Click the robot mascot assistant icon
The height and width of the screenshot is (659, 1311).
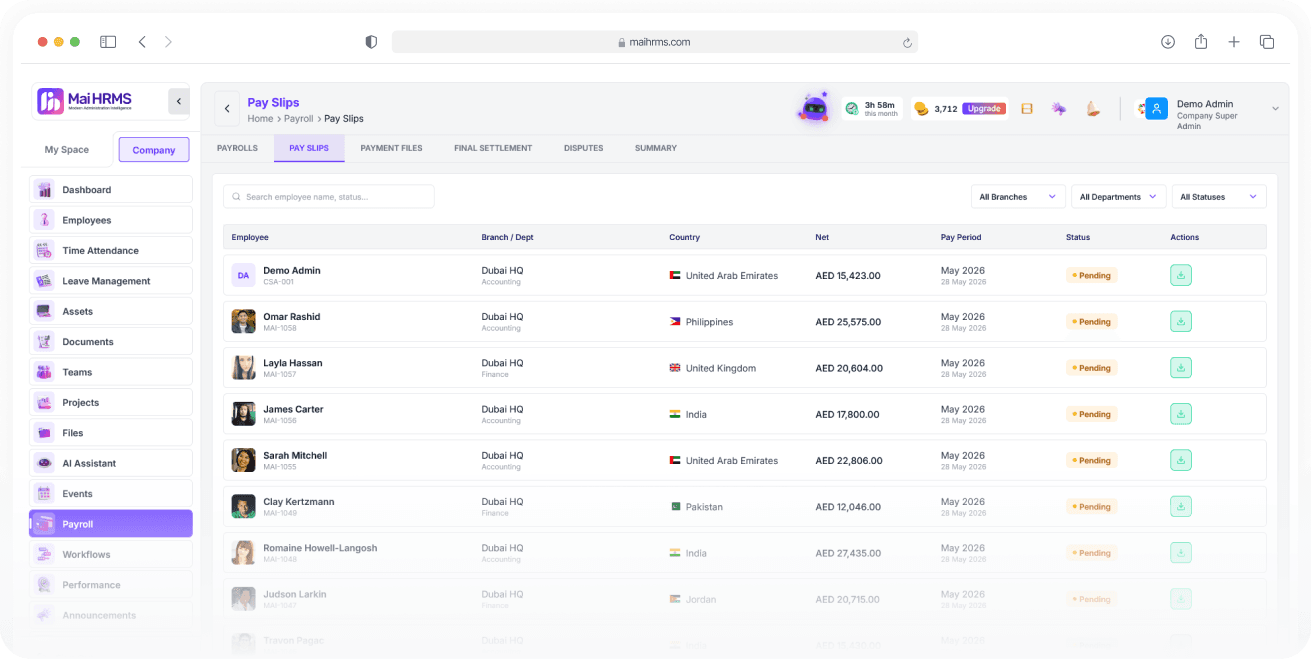point(814,108)
